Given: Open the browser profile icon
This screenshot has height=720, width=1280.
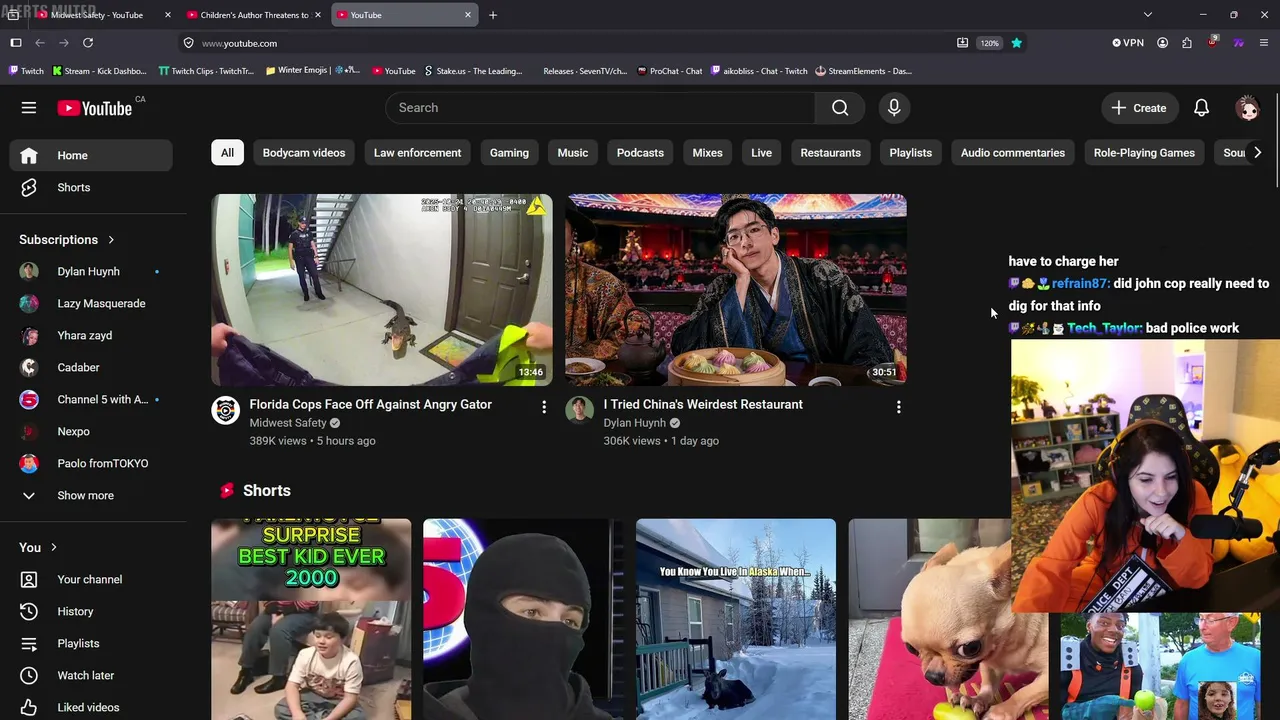Looking at the screenshot, I should [x=1162, y=43].
